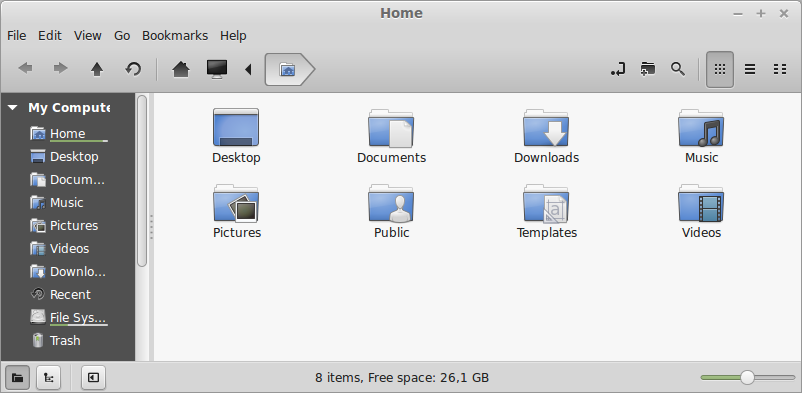Open the View menu

point(87,36)
